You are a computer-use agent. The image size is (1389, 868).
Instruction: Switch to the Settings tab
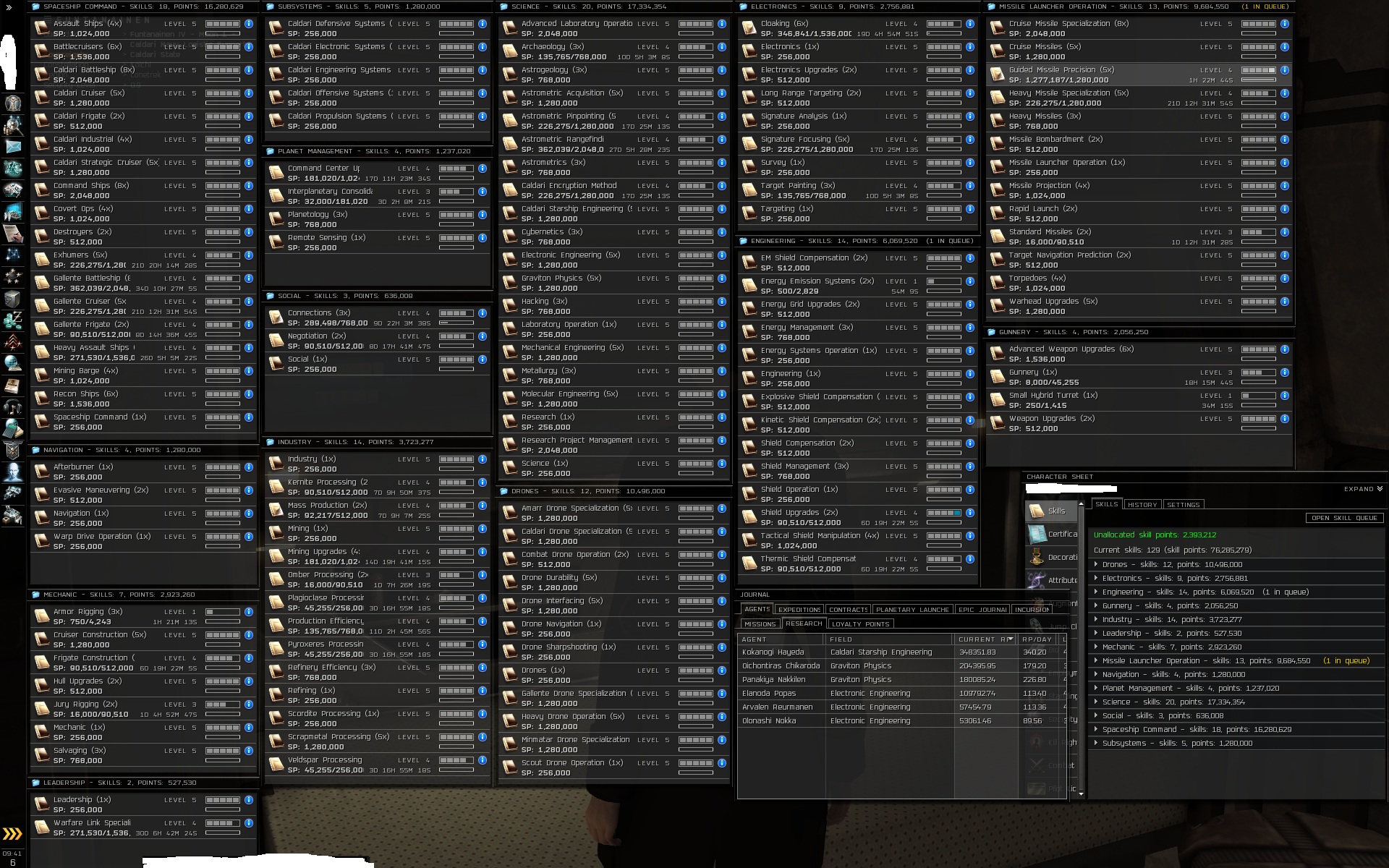tap(1183, 505)
